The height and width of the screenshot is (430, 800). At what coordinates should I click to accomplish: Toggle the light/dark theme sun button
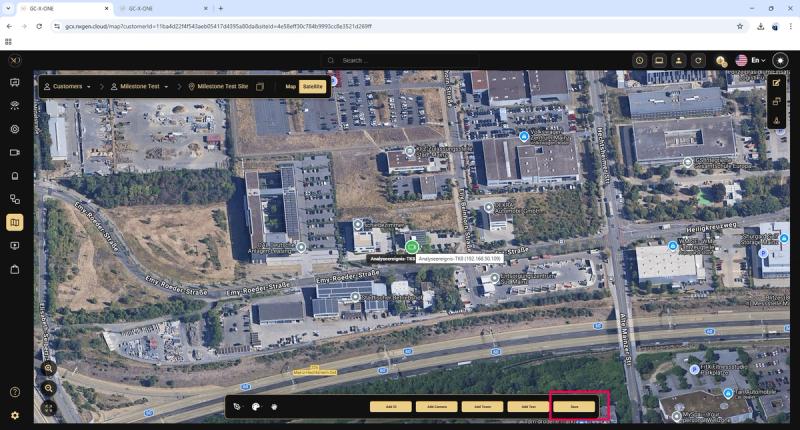pyautogui.click(x=780, y=60)
